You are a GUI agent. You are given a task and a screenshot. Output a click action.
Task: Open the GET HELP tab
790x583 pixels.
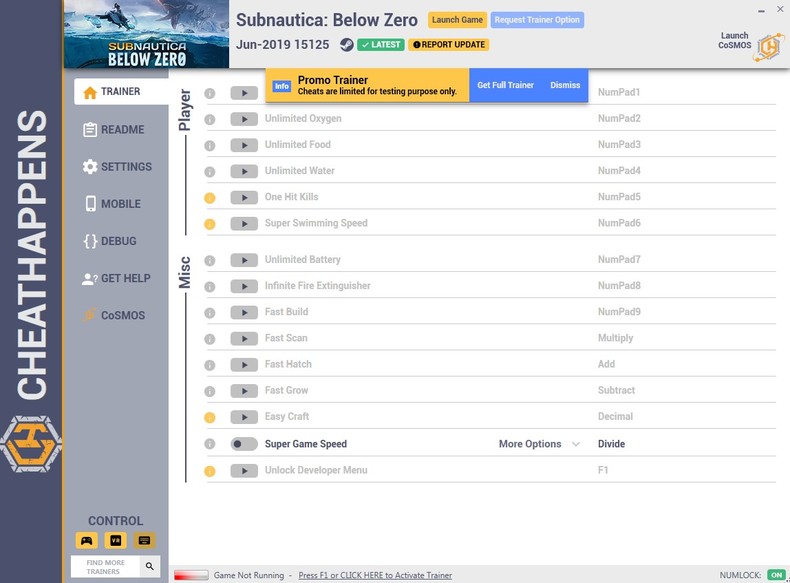tap(116, 279)
